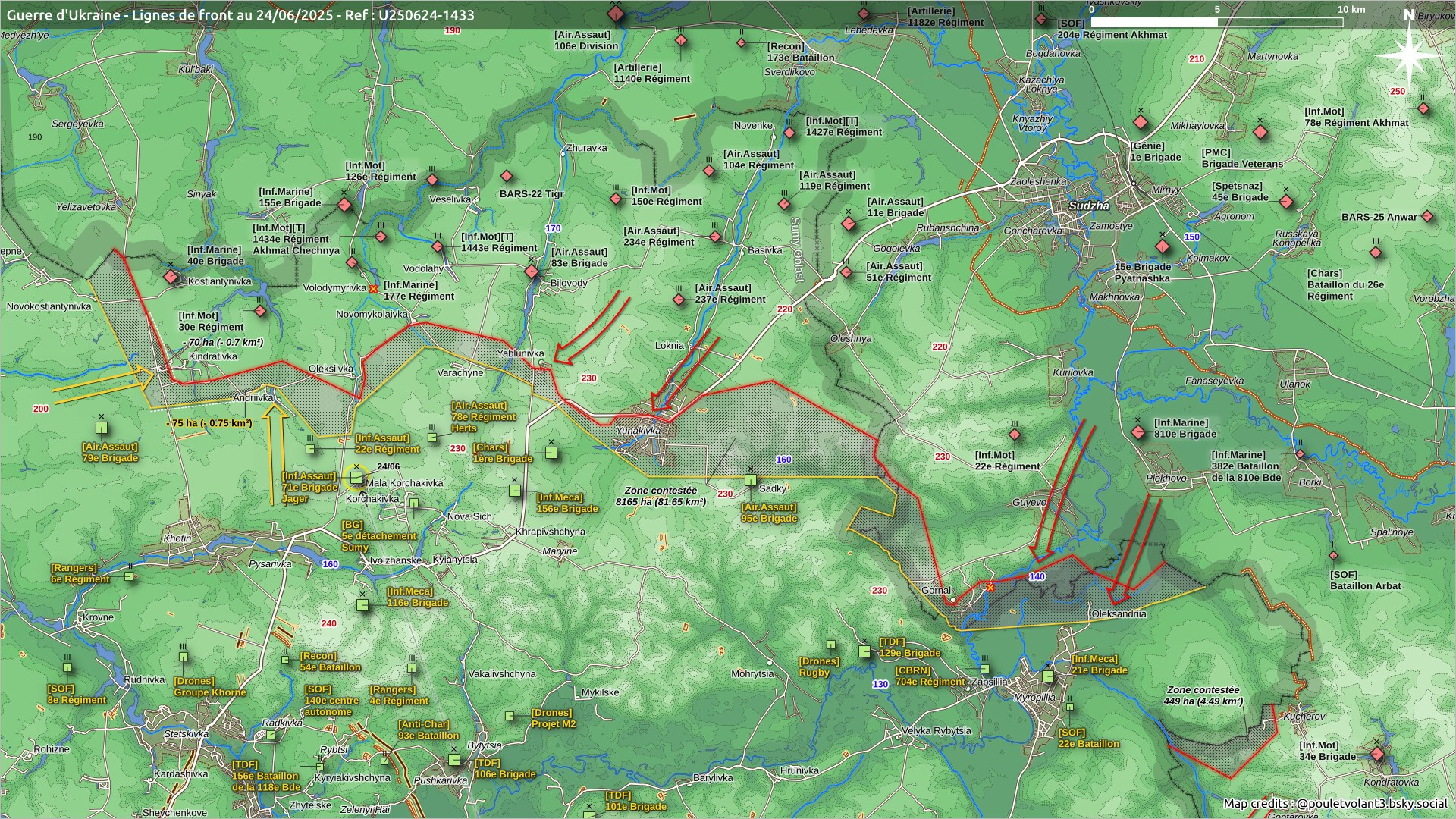
Task: Click the 106e Division large red diamond
Action: click(x=616, y=14)
